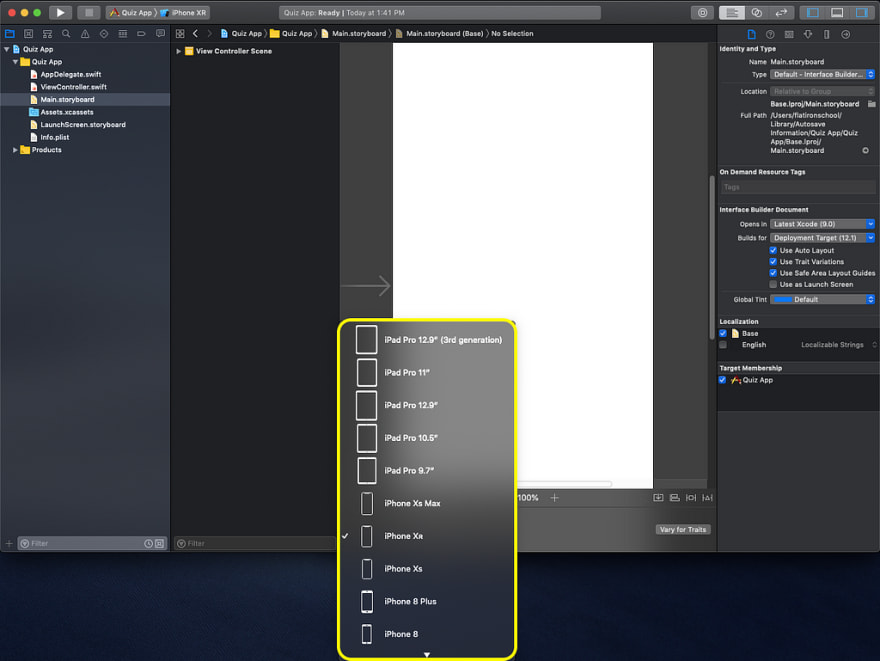
Task: Open the Issue navigator warning icon
Action: (x=85, y=34)
